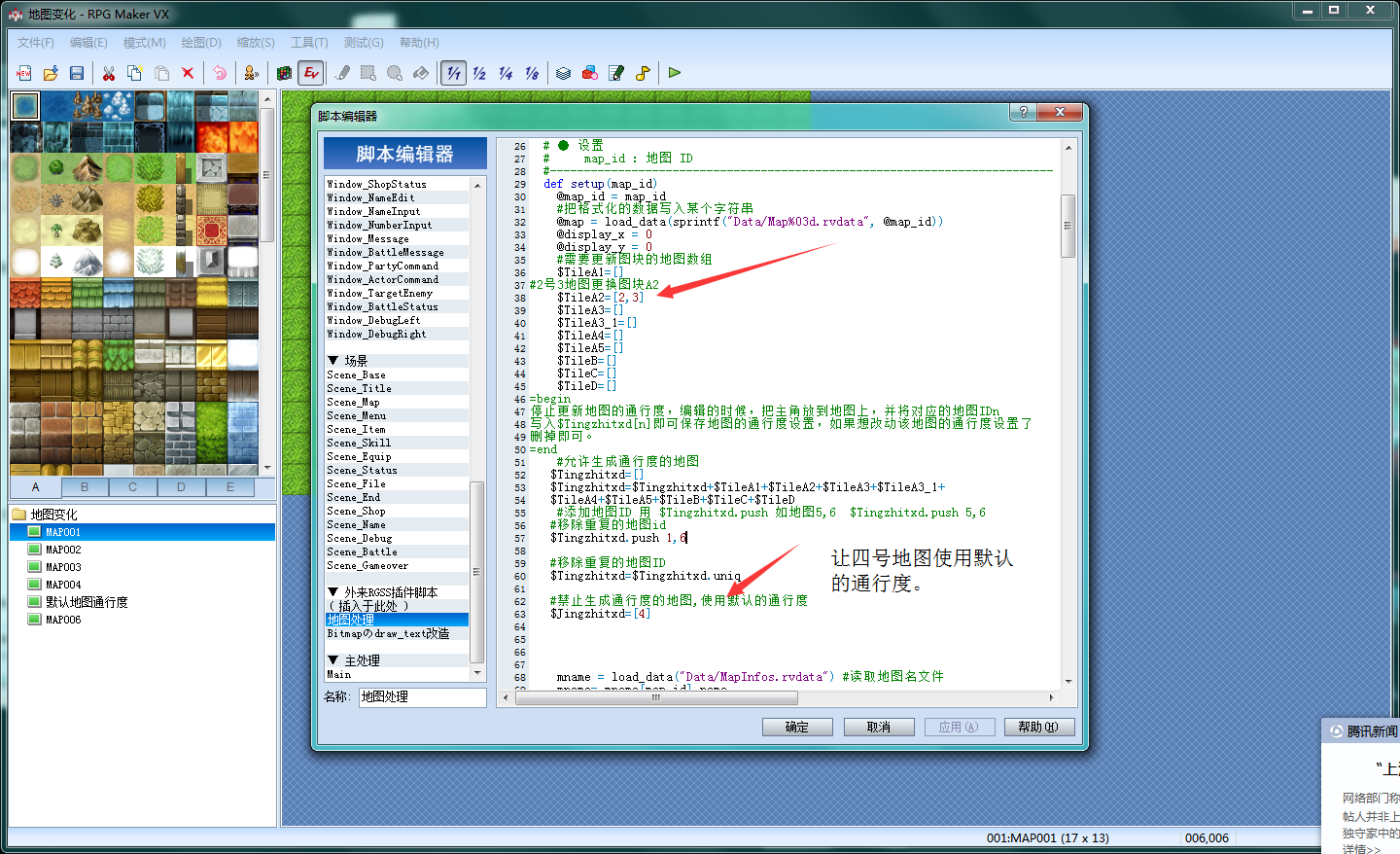Switch to tileset tab B
1400x854 pixels.
[x=85, y=487]
